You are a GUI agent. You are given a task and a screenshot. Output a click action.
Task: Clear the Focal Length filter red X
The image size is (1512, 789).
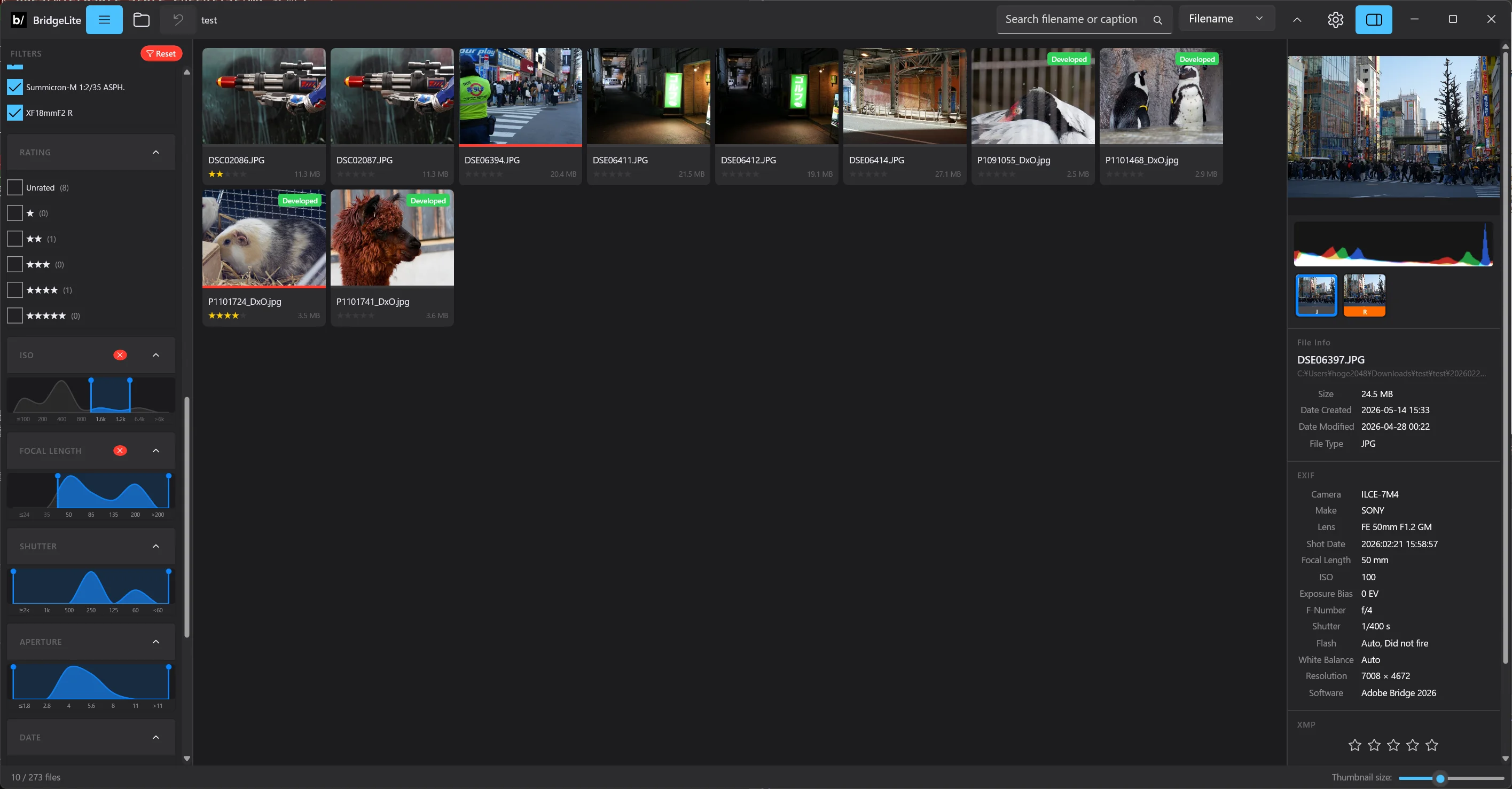(120, 451)
